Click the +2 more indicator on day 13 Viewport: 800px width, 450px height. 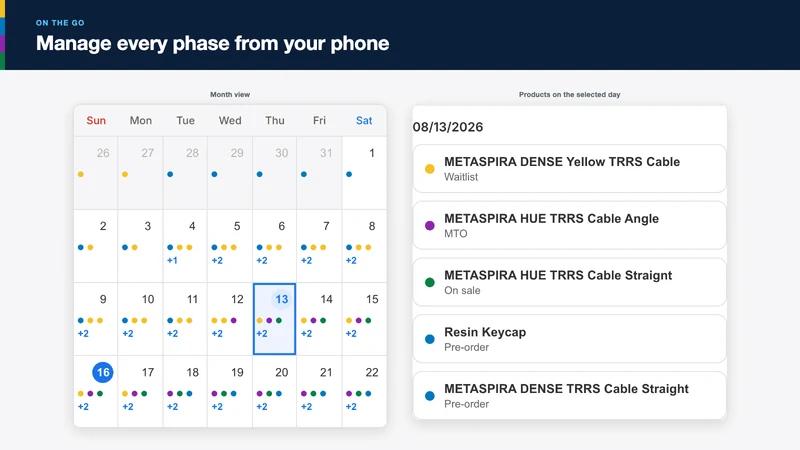pos(262,334)
